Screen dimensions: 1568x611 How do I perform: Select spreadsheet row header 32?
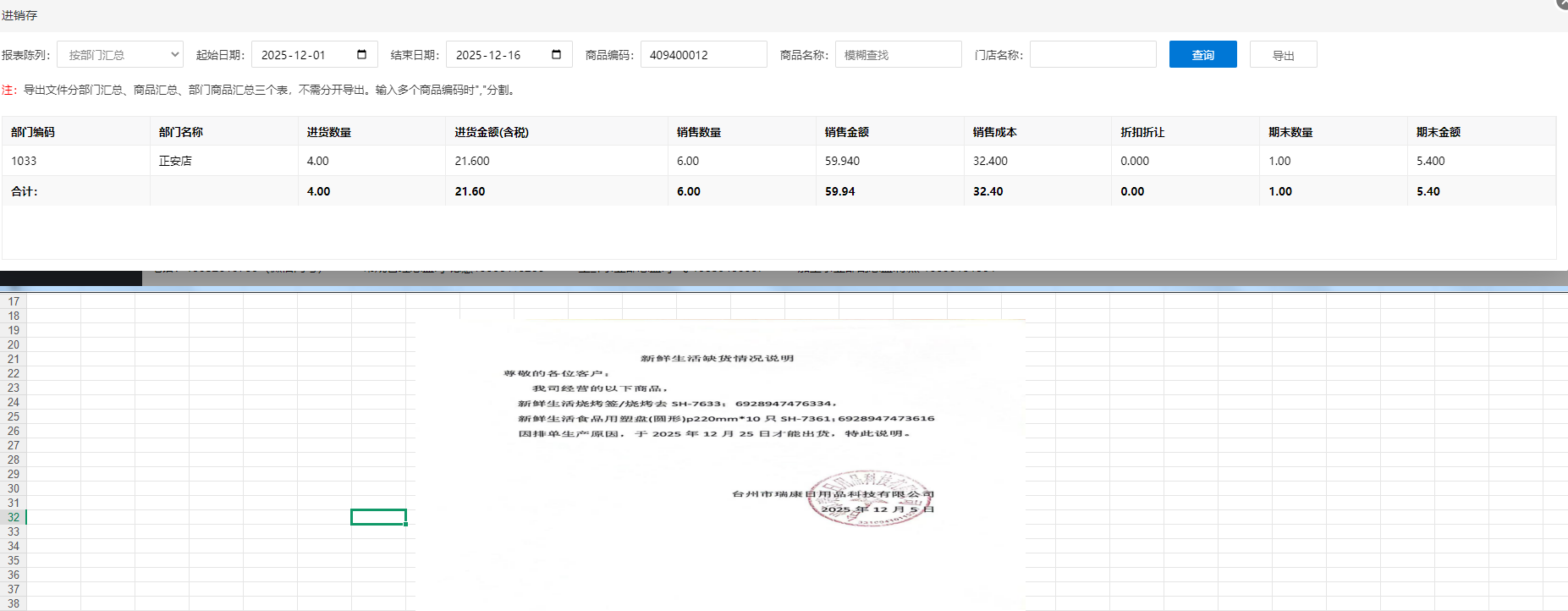tap(14, 517)
